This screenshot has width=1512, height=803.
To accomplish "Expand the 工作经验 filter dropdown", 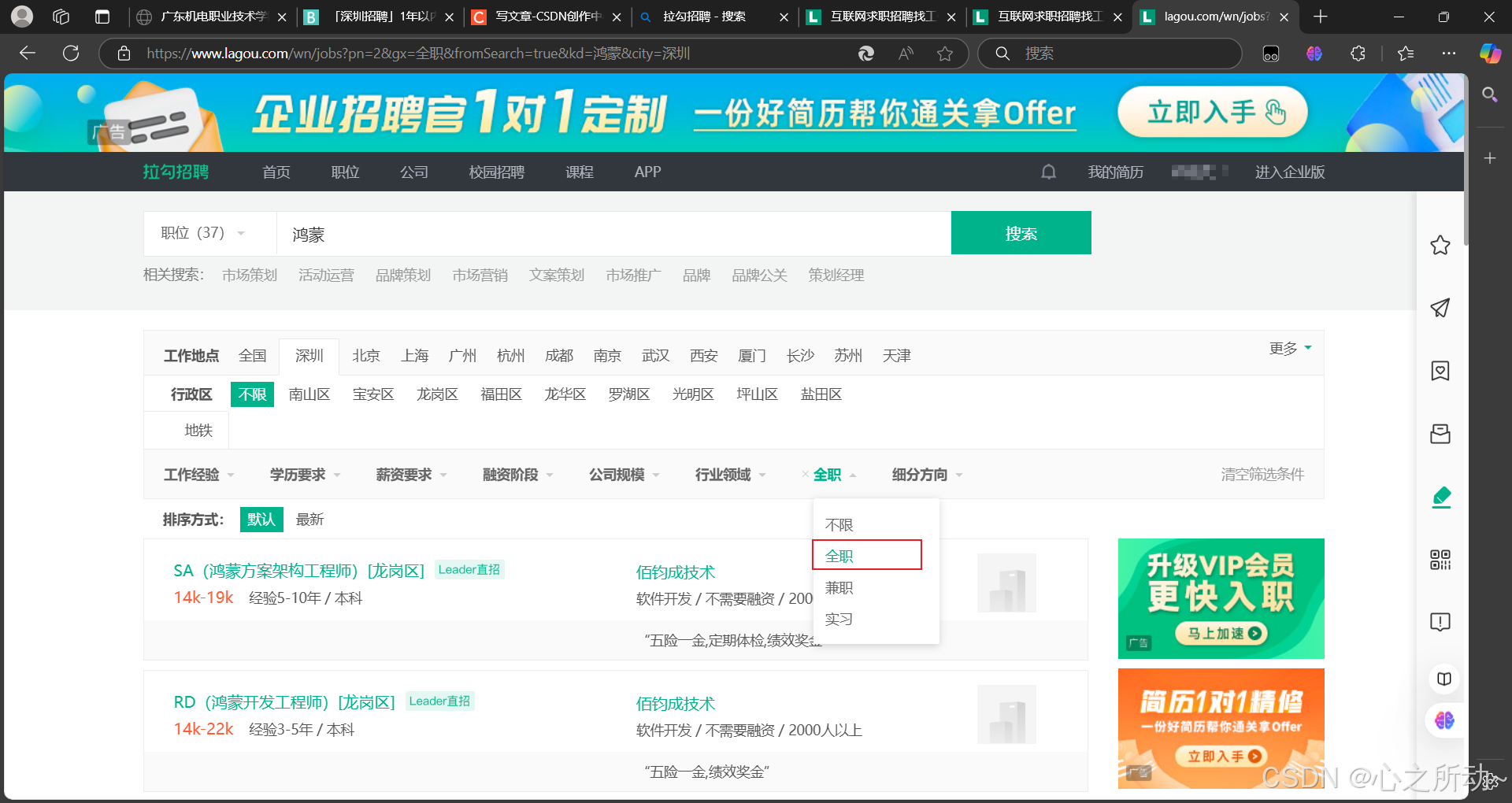I will 199,475.
